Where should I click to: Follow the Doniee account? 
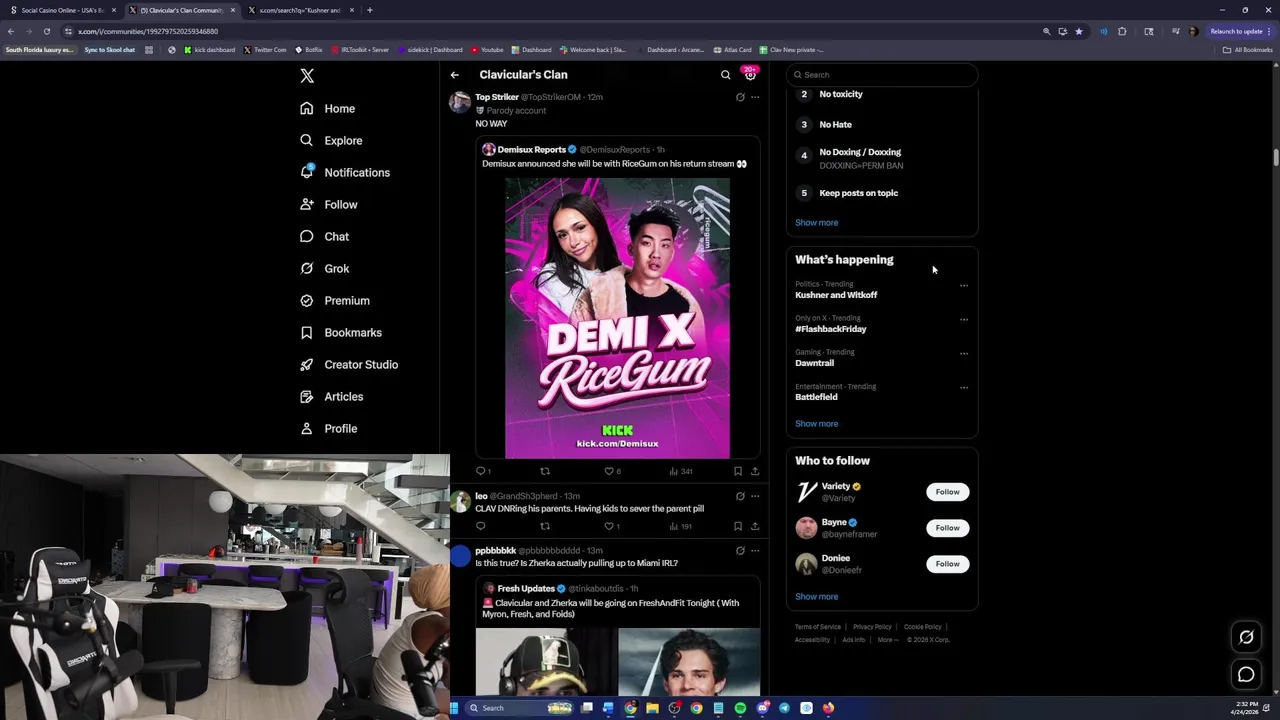947,564
